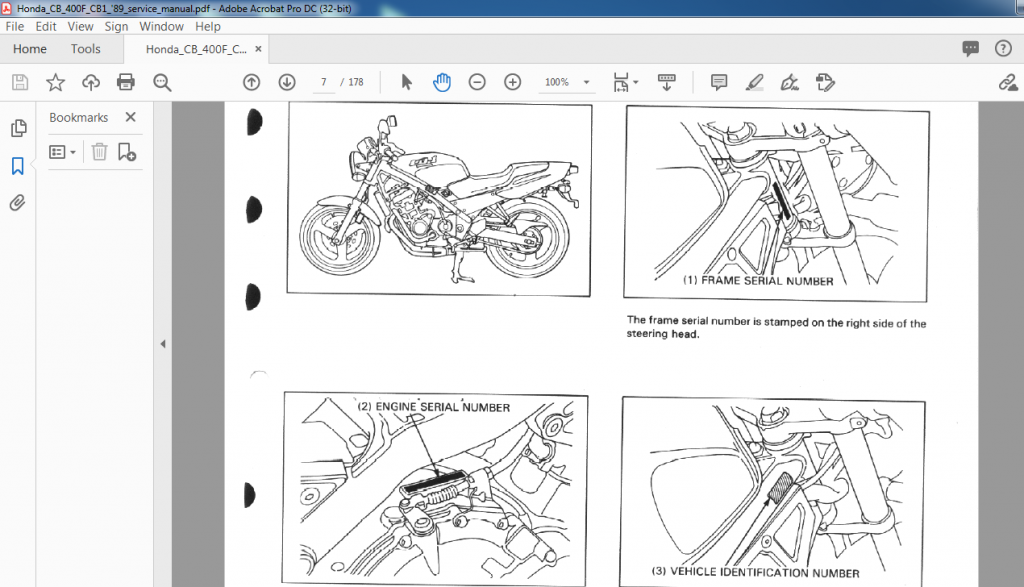The height and width of the screenshot is (587, 1024).
Task: Select the Honda_CB_400F document tab
Action: [196, 49]
